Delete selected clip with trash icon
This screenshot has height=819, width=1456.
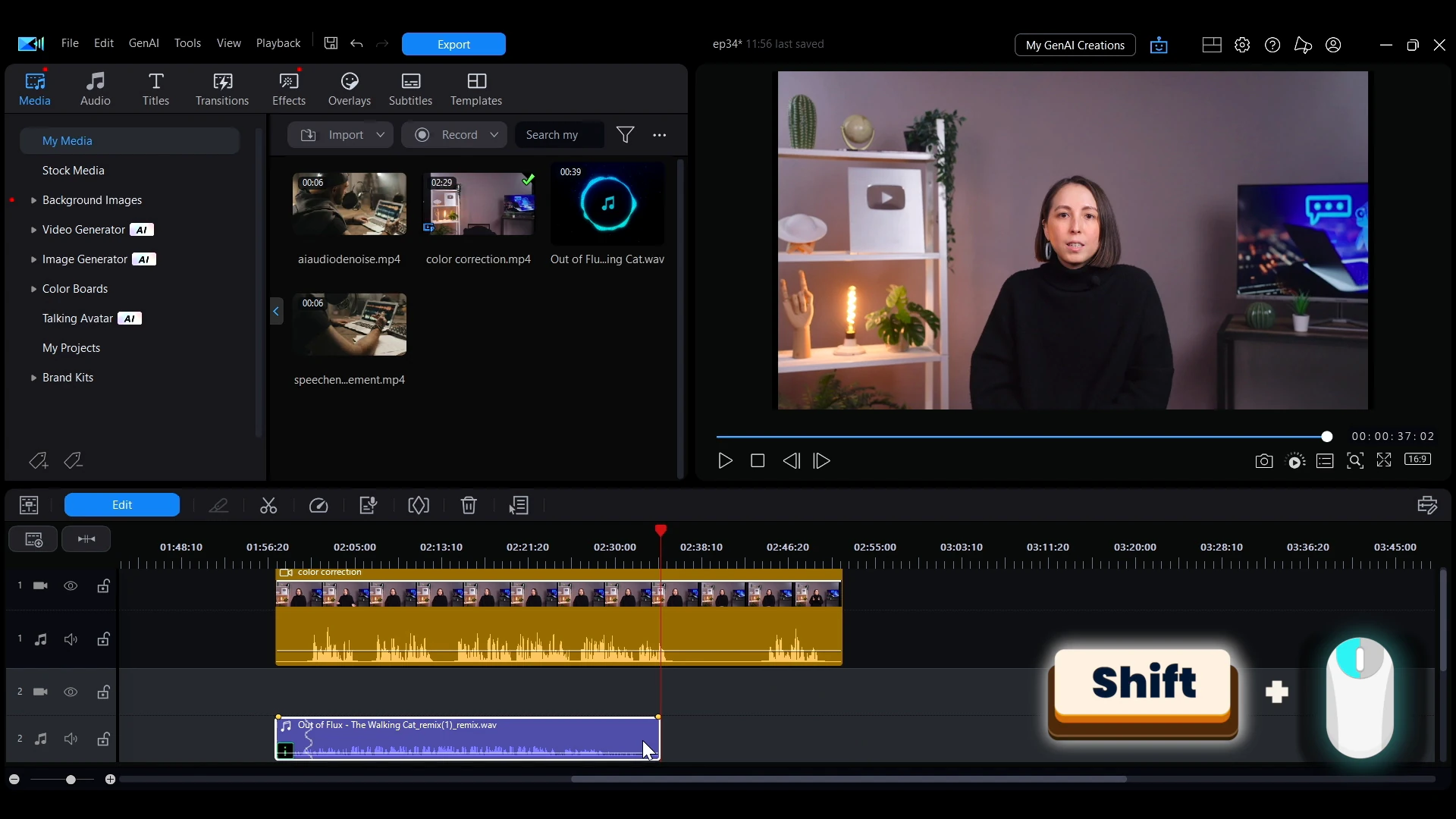(469, 506)
